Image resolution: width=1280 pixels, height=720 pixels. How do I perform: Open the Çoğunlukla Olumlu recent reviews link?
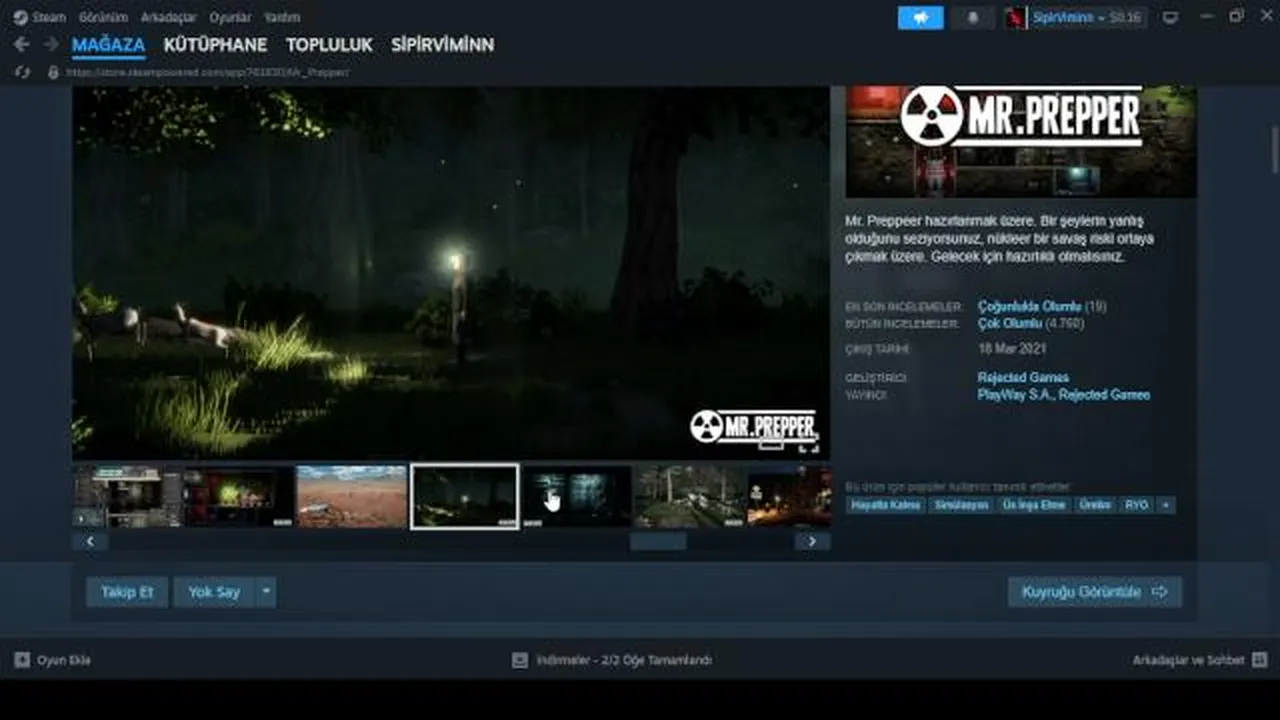[1029, 306]
